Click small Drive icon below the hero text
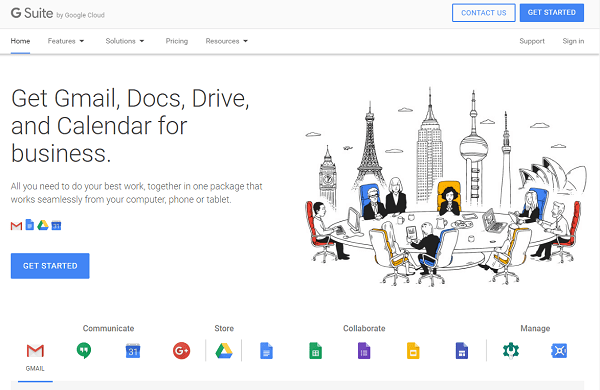 coord(43,225)
